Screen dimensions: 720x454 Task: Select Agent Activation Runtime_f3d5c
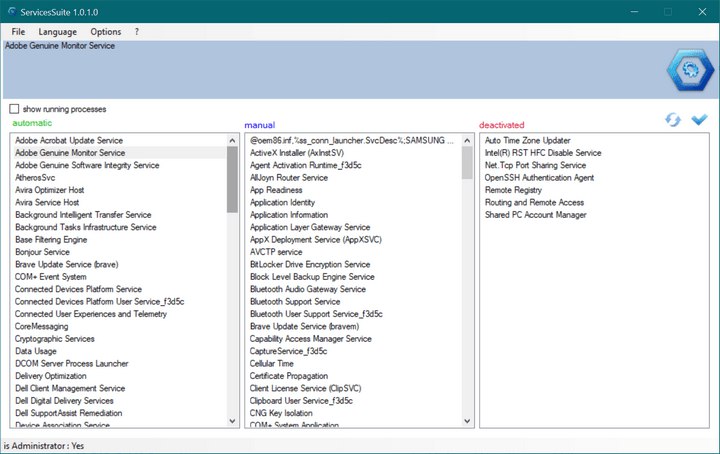[x=305, y=165]
